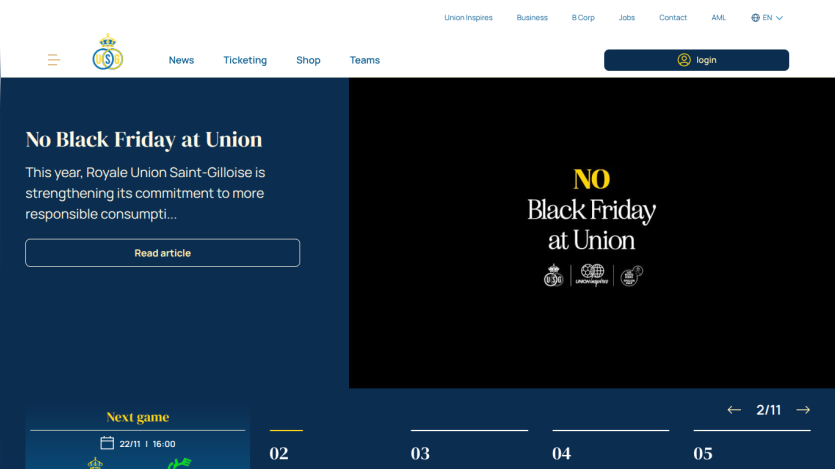Click the user profile icon in login button
Viewport: 835px width, 469px height.
click(684, 60)
